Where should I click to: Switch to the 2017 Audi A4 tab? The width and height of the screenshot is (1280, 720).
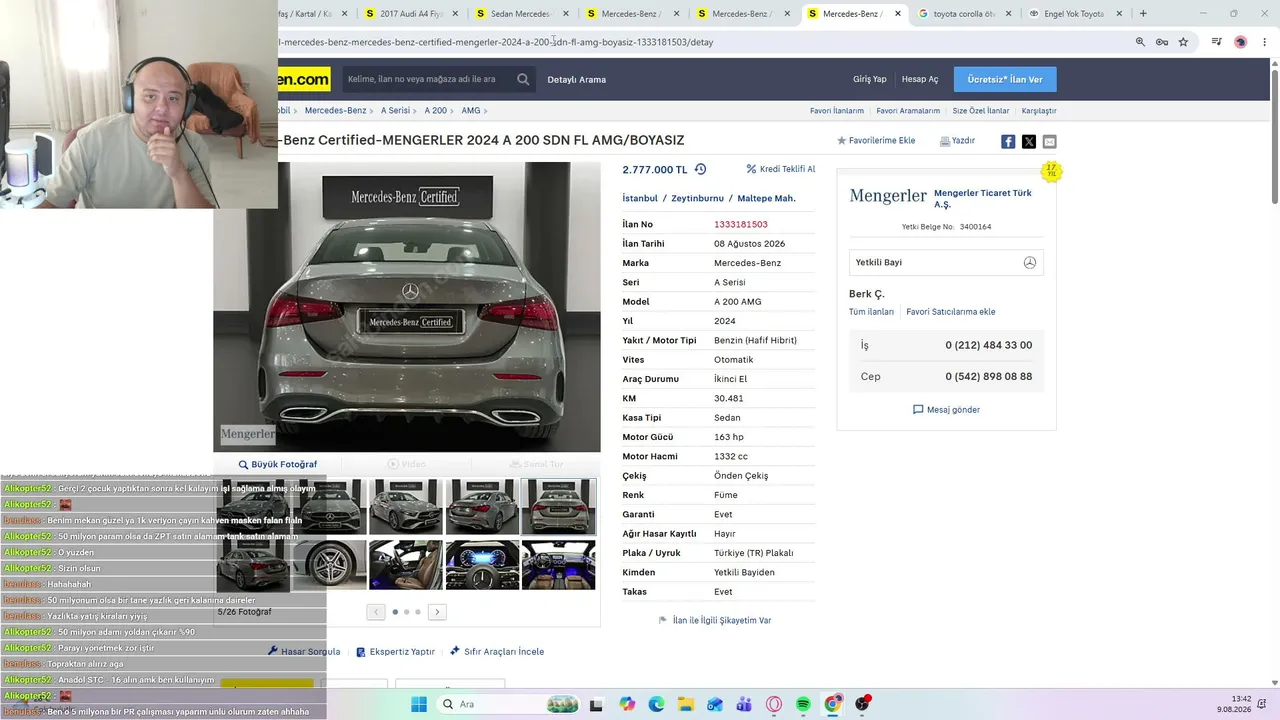click(410, 14)
